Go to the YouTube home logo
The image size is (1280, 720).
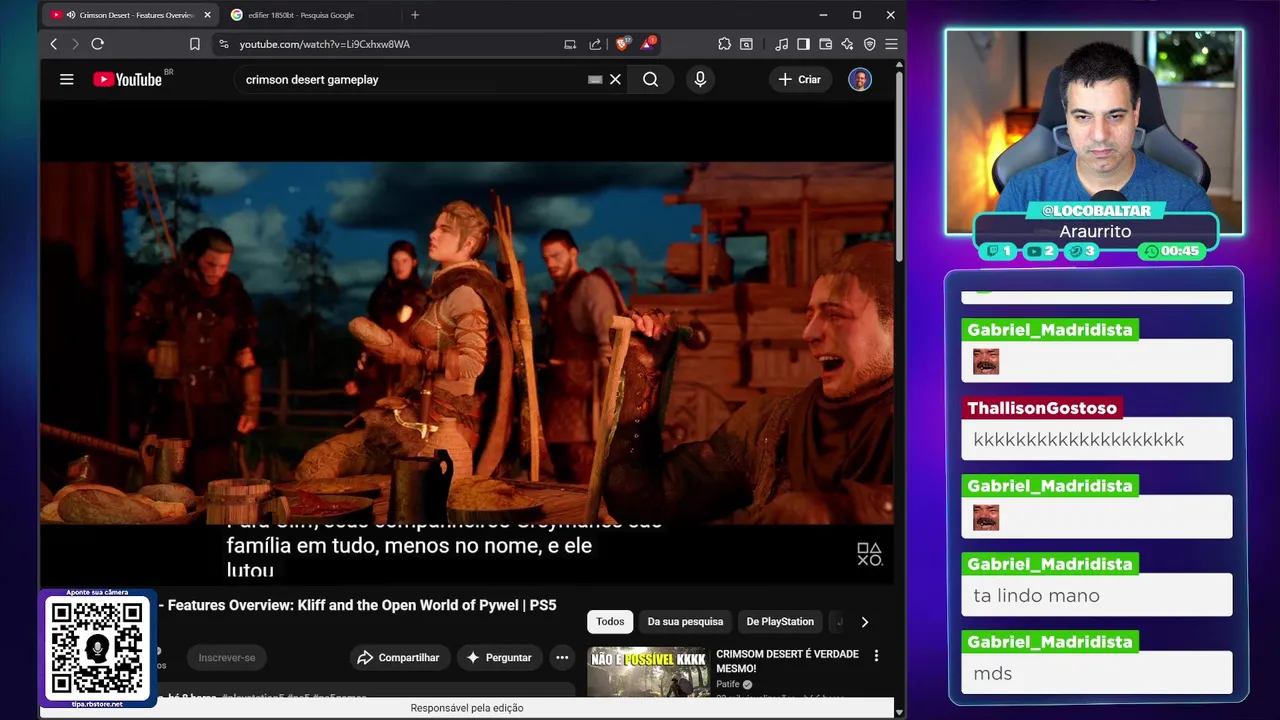pyautogui.click(x=128, y=79)
